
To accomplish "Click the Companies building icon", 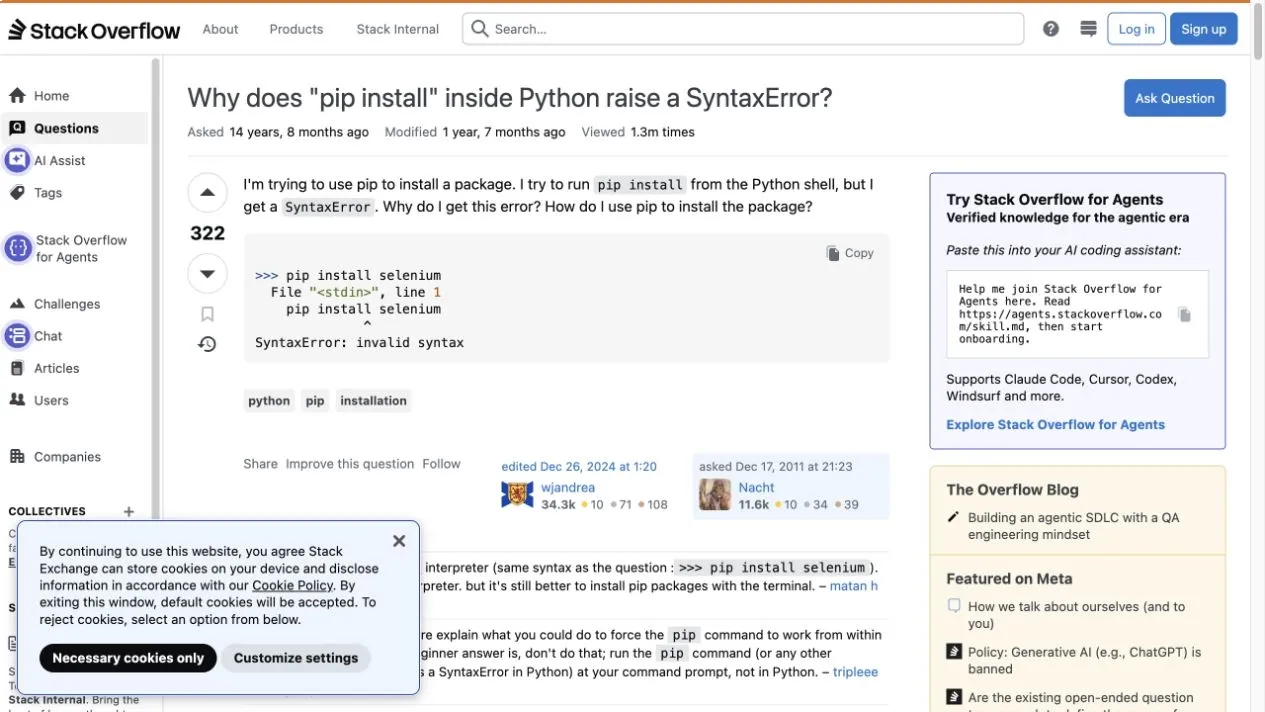I will coord(17,457).
